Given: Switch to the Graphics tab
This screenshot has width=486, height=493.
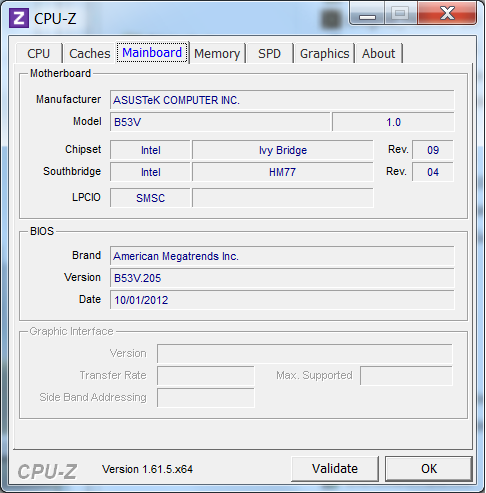Looking at the screenshot, I should click(x=324, y=53).
